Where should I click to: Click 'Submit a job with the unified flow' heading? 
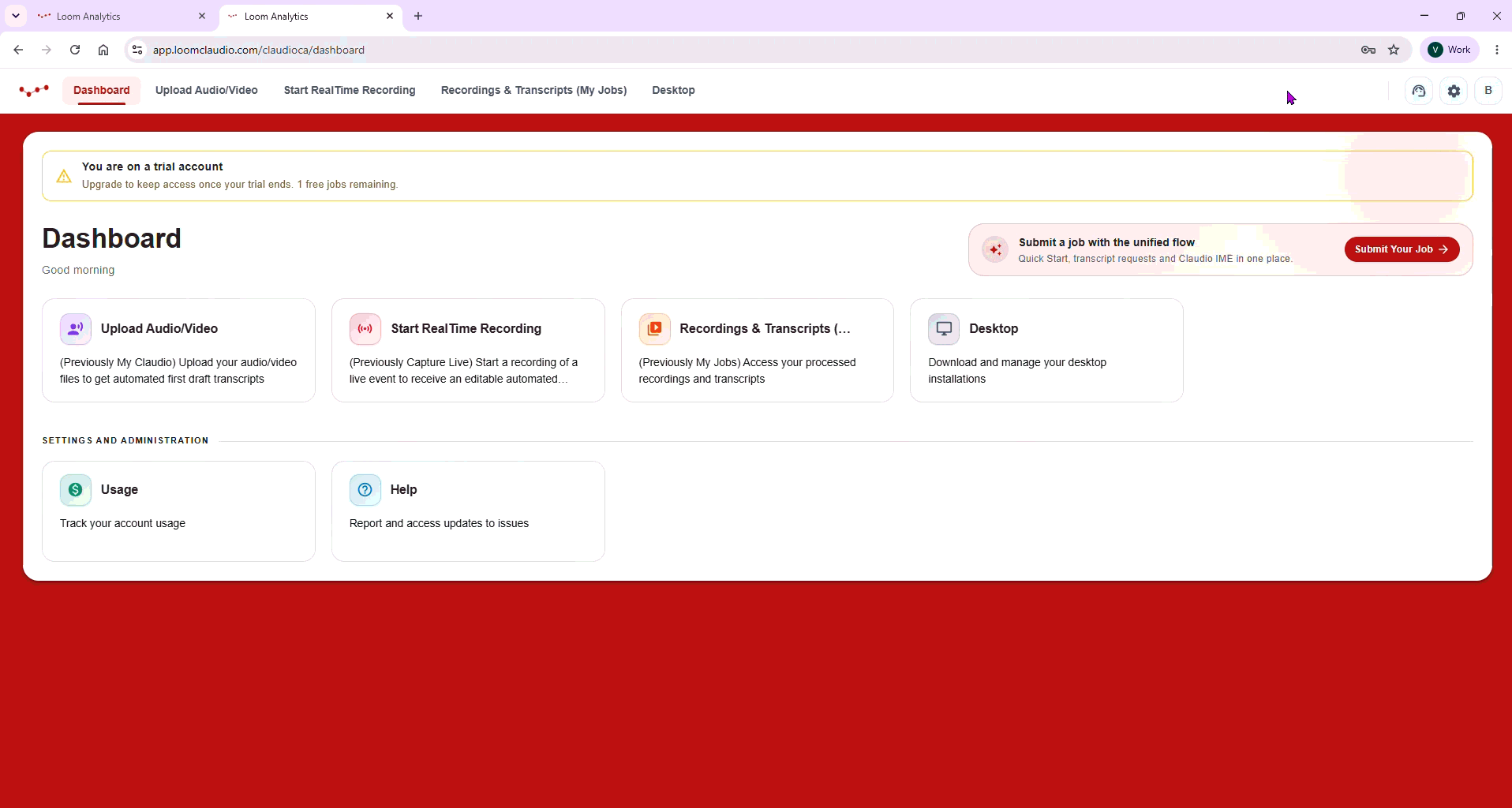tap(1107, 242)
